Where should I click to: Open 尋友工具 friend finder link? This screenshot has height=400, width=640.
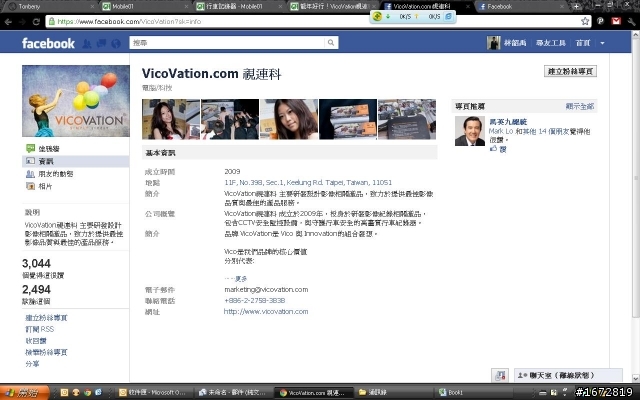[x=551, y=43]
